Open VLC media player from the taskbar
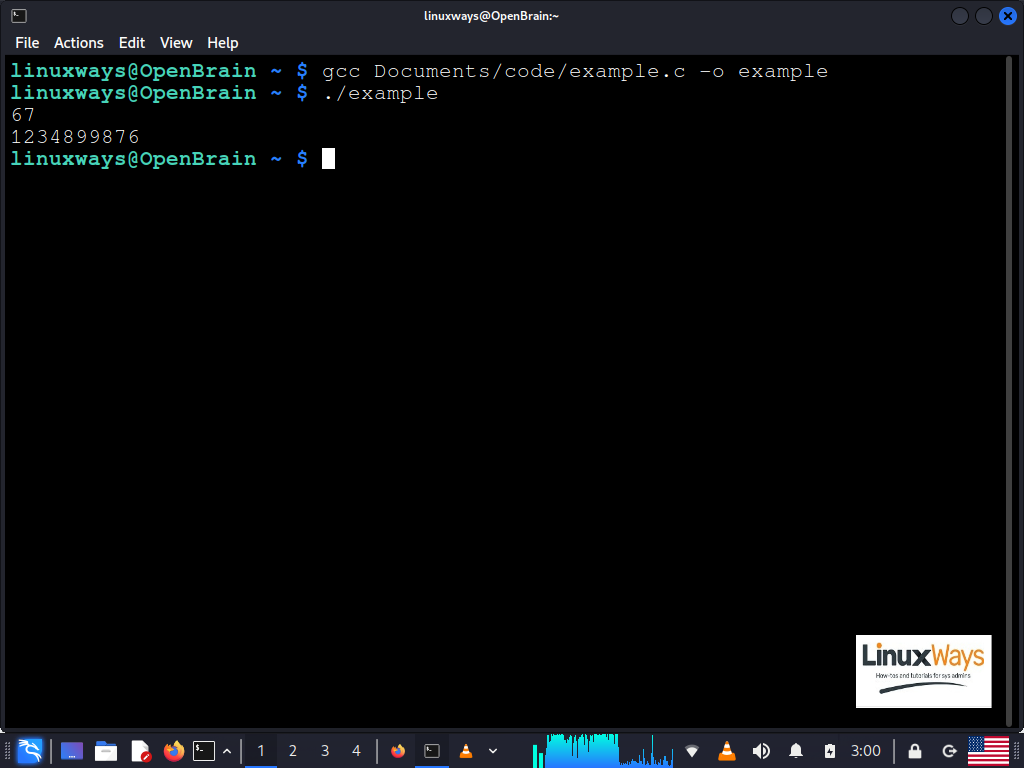This screenshot has height=768, width=1024. 465,750
